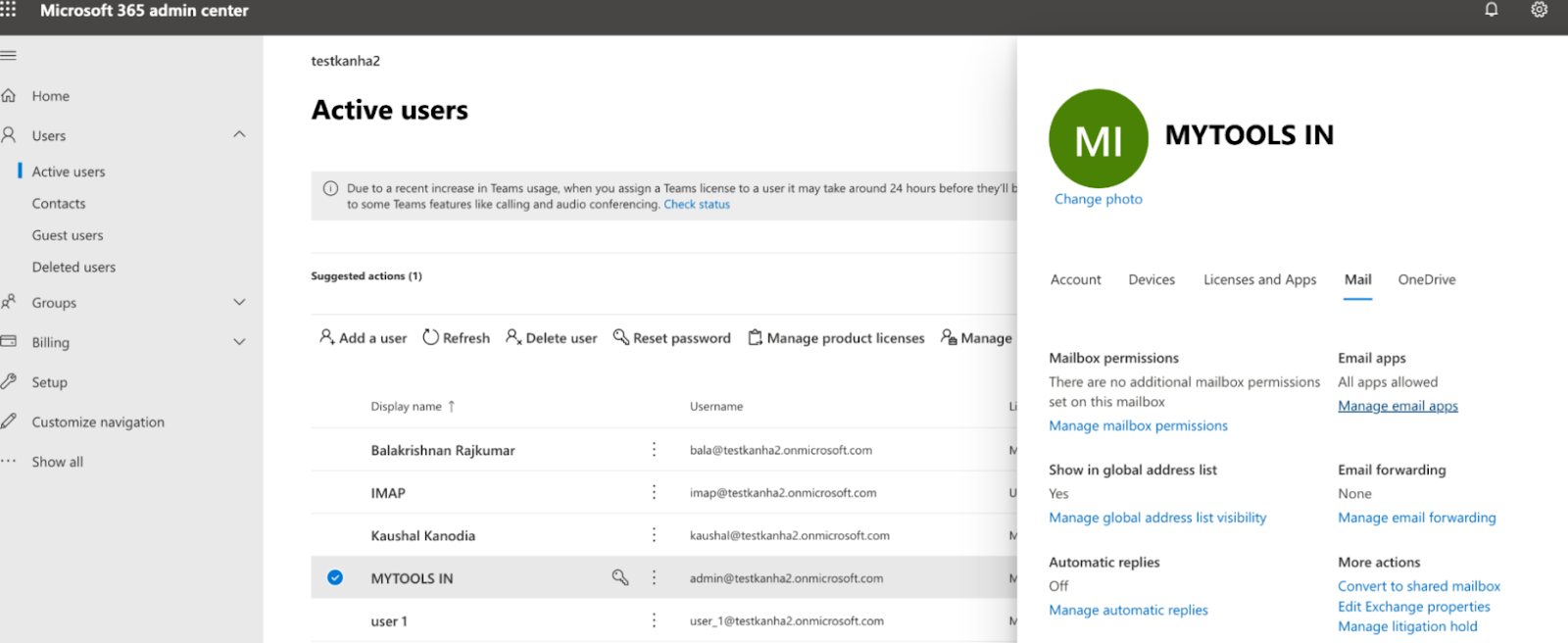Collapse the navigation hamburger menu

[x=9, y=55]
